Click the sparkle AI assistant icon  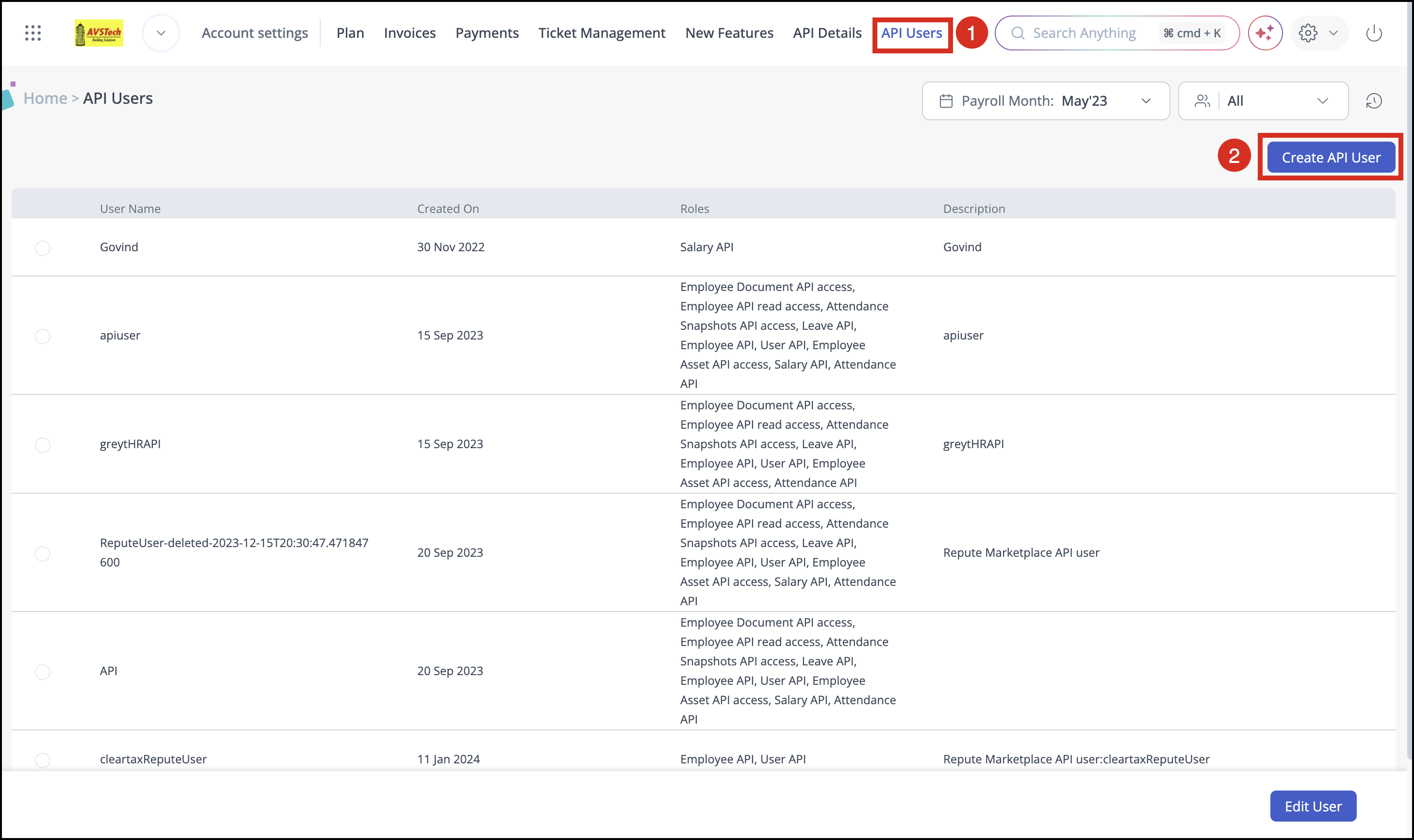[1265, 33]
